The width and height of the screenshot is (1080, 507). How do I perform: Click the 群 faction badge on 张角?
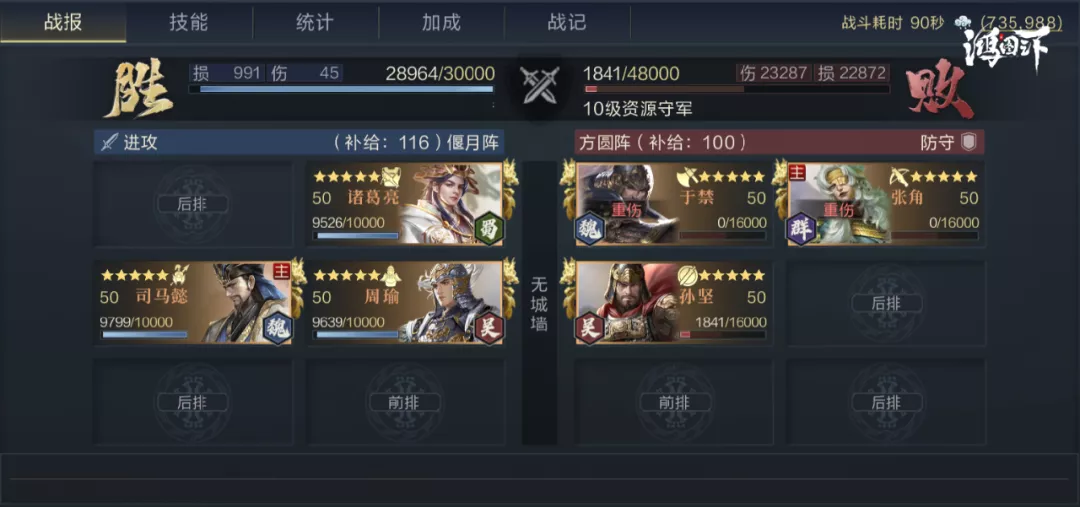[x=800, y=229]
